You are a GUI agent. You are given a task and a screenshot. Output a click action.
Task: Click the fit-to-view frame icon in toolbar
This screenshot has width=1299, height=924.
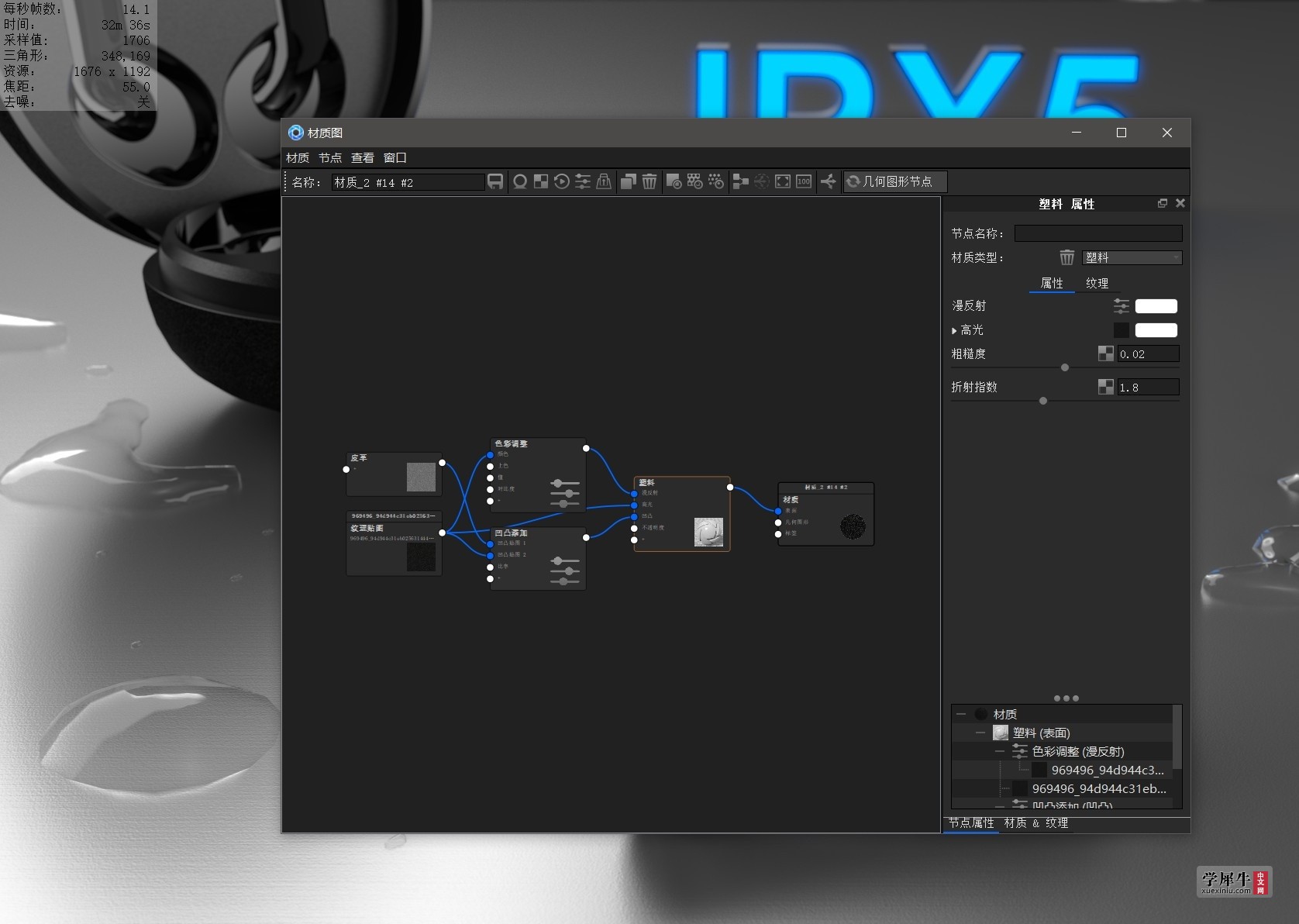tap(783, 181)
